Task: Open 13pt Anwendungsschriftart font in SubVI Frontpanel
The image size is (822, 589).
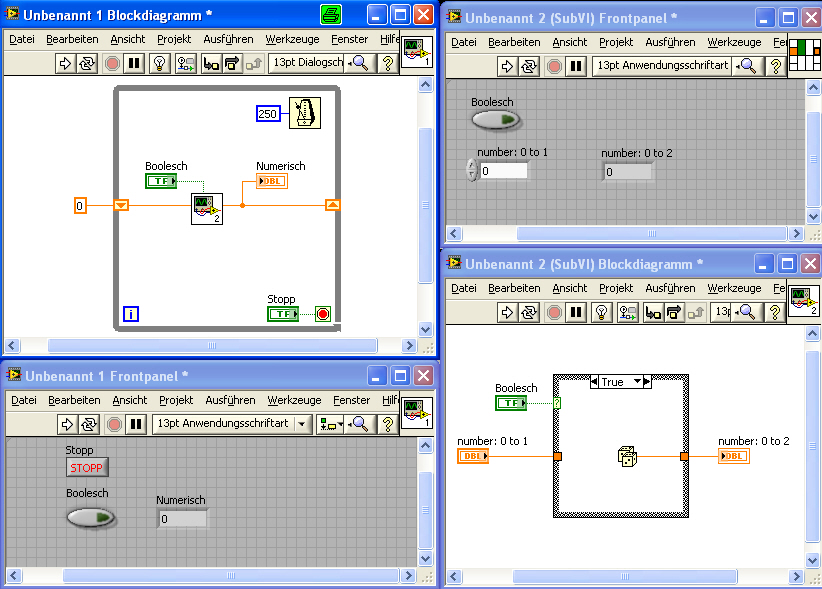Action: [x=663, y=66]
